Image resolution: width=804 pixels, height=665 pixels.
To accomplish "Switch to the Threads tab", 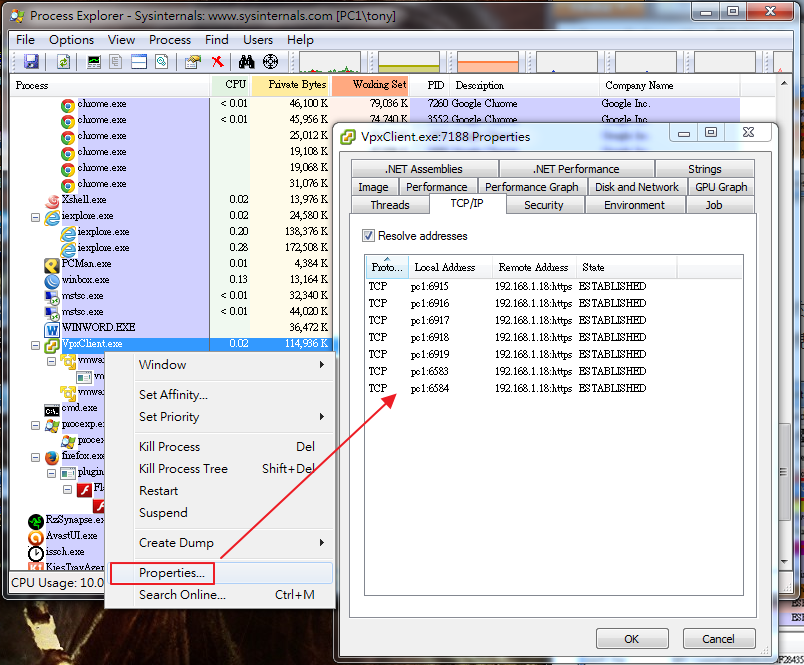I will [390, 205].
